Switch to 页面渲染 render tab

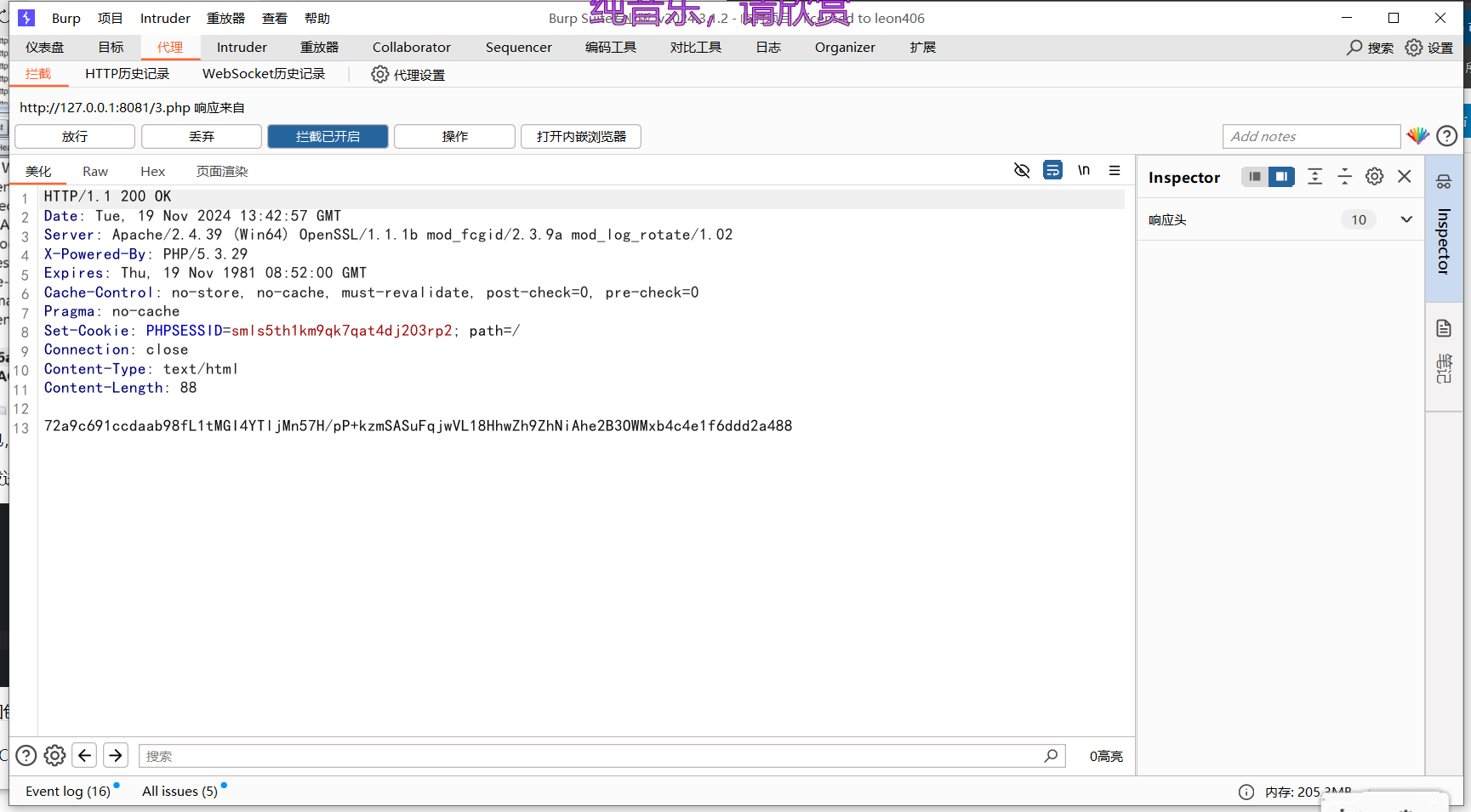[222, 171]
